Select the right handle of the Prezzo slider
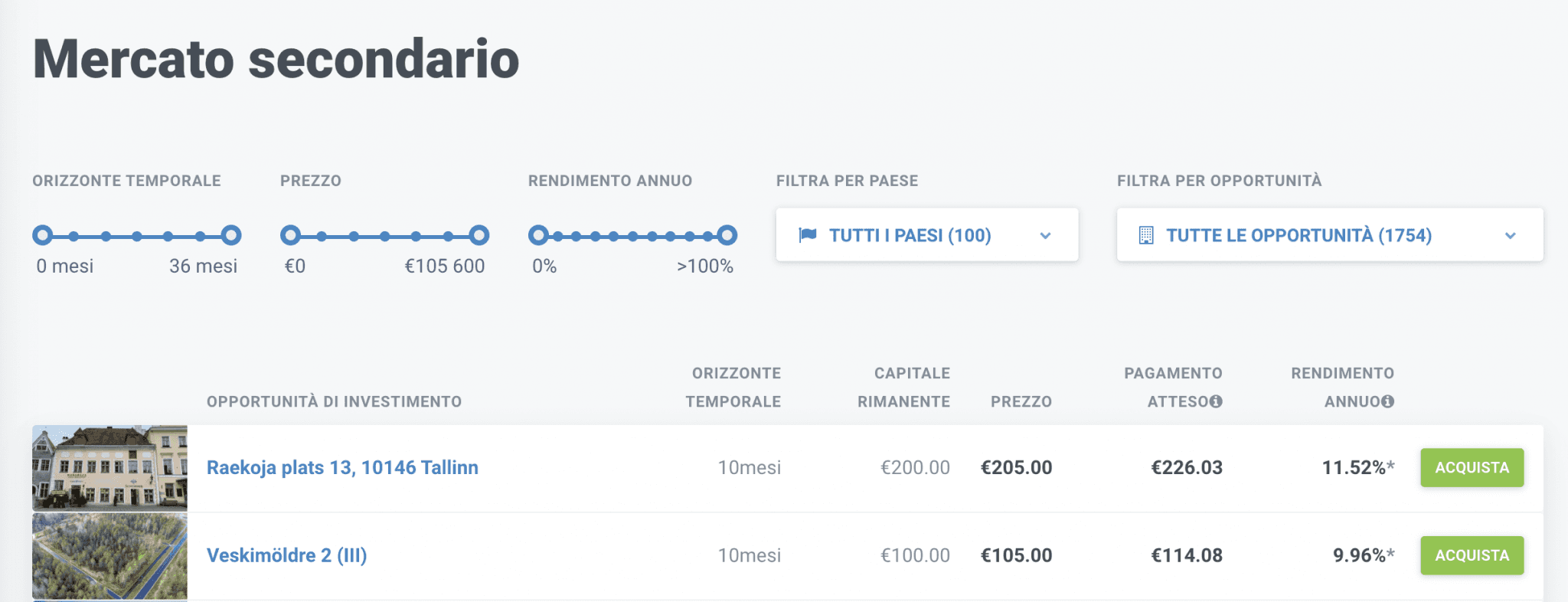This screenshot has height=602, width=1568. coord(479,235)
